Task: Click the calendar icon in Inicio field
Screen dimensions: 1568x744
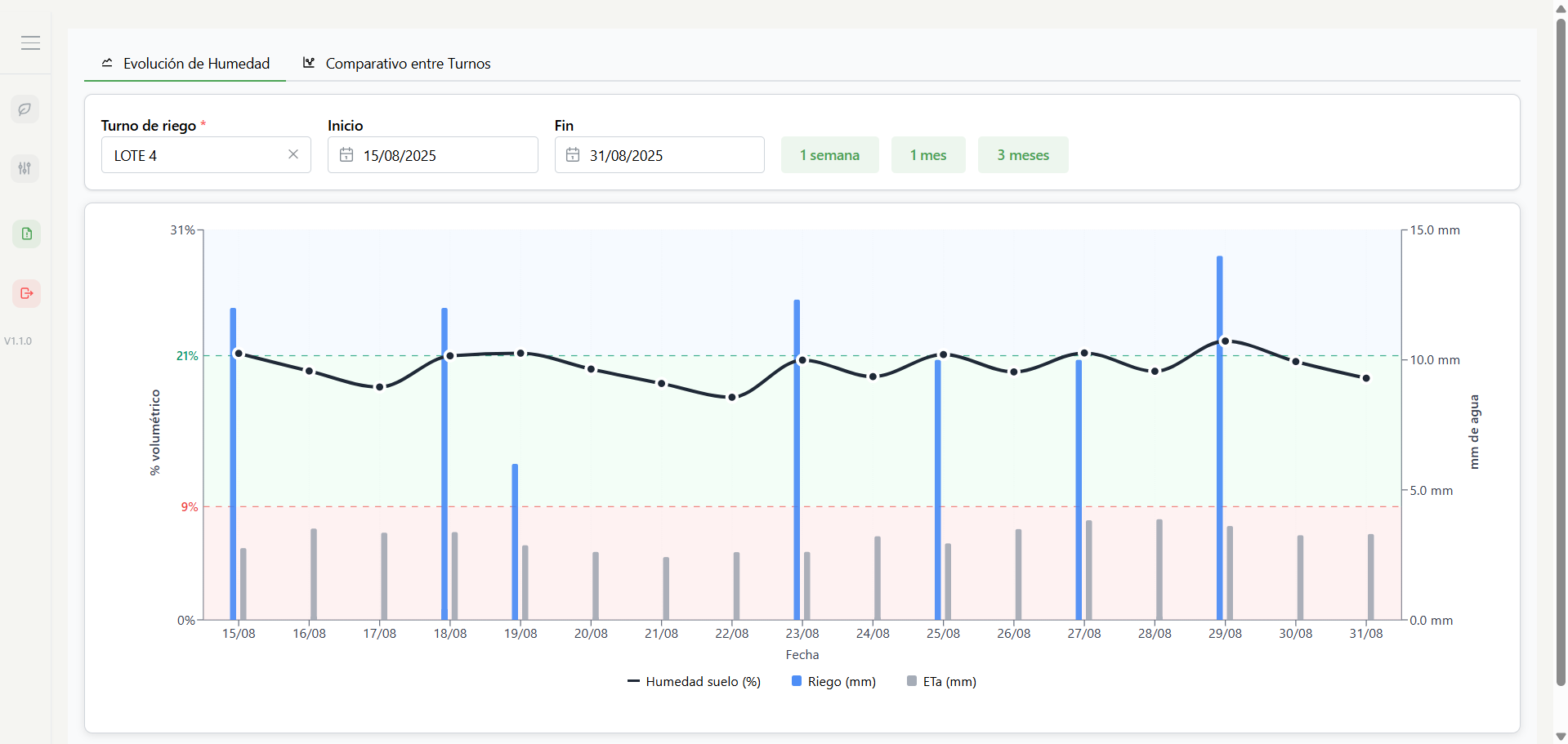Action: (x=346, y=155)
